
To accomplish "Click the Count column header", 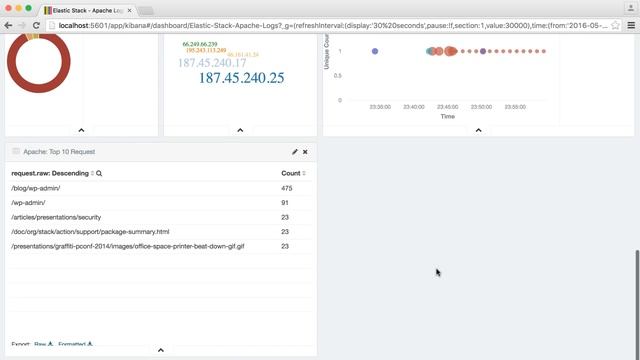I will [291, 173].
